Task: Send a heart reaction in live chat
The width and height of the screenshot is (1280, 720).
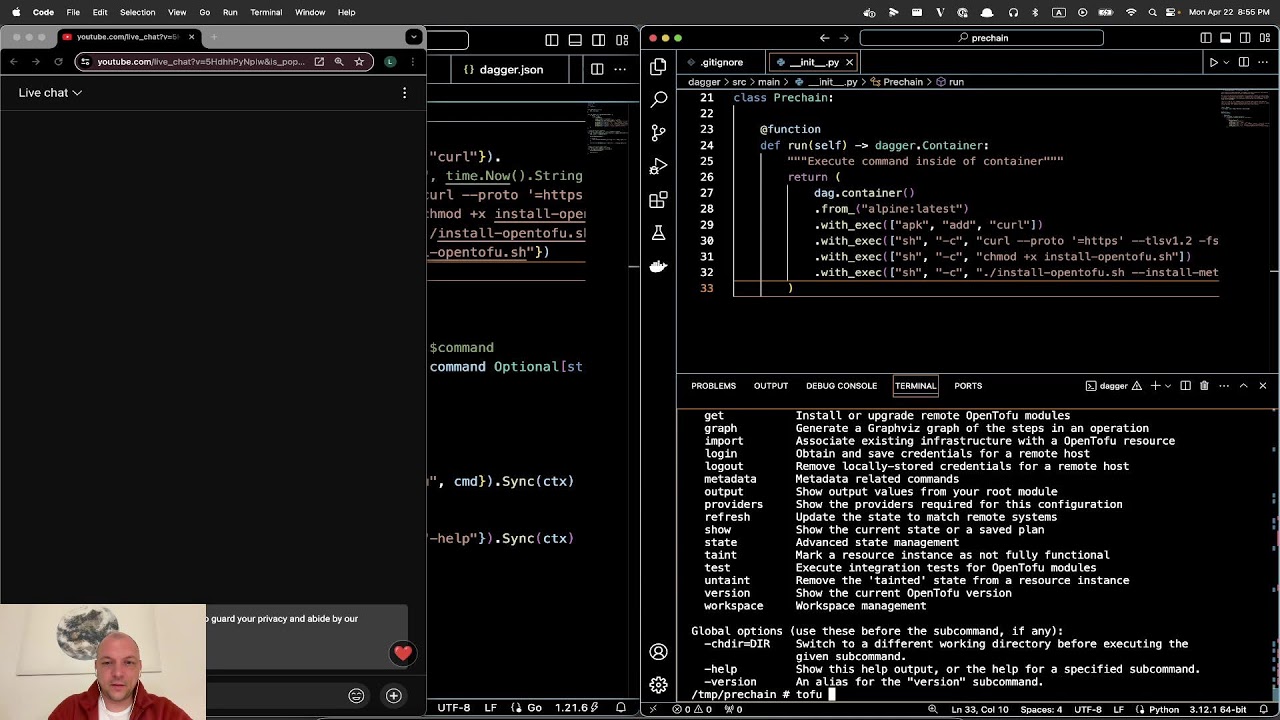Action: (x=402, y=653)
